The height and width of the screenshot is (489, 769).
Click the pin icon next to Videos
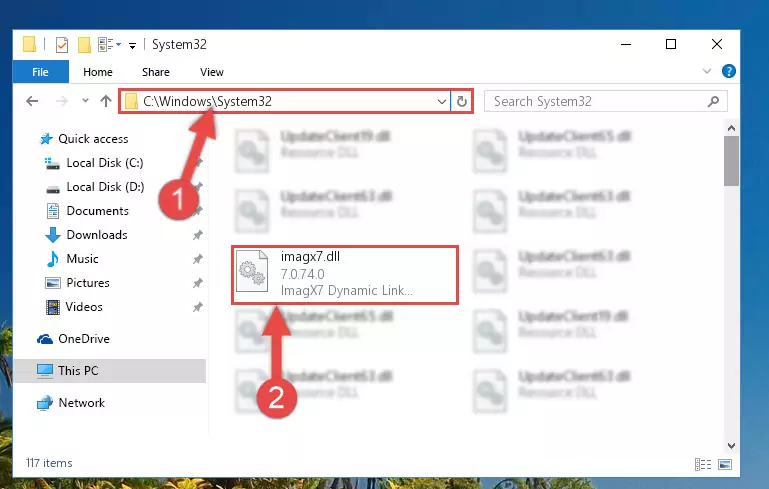point(198,307)
